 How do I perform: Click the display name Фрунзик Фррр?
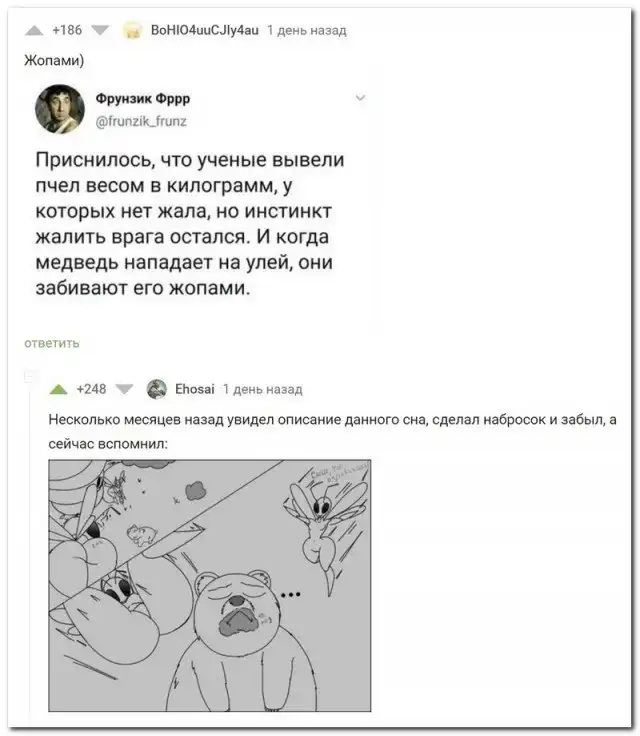[x=143, y=99]
